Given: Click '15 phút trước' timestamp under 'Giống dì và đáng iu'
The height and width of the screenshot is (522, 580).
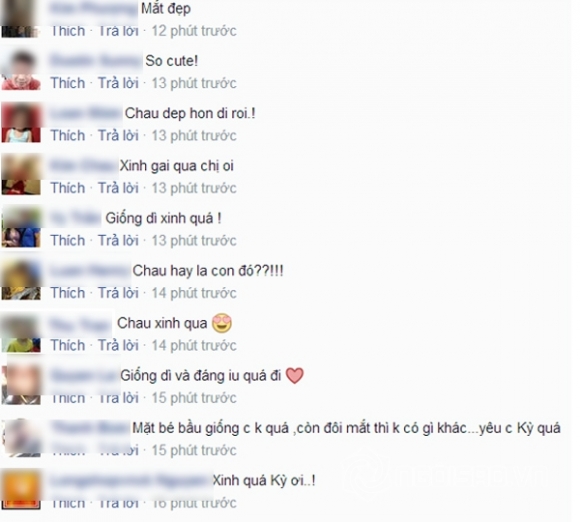Looking at the screenshot, I should click(x=194, y=398).
